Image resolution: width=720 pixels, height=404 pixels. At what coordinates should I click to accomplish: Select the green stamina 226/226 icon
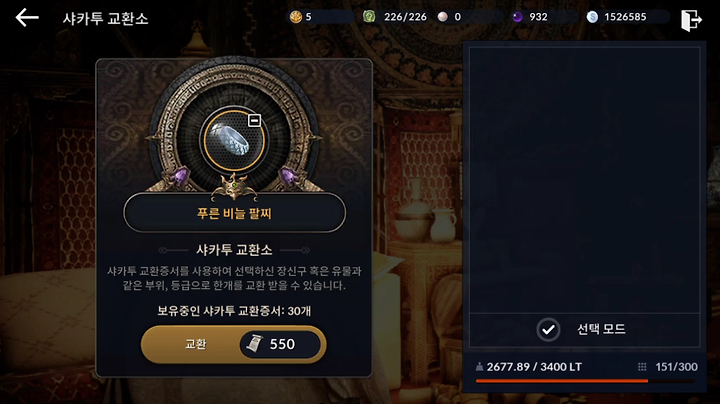click(369, 17)
